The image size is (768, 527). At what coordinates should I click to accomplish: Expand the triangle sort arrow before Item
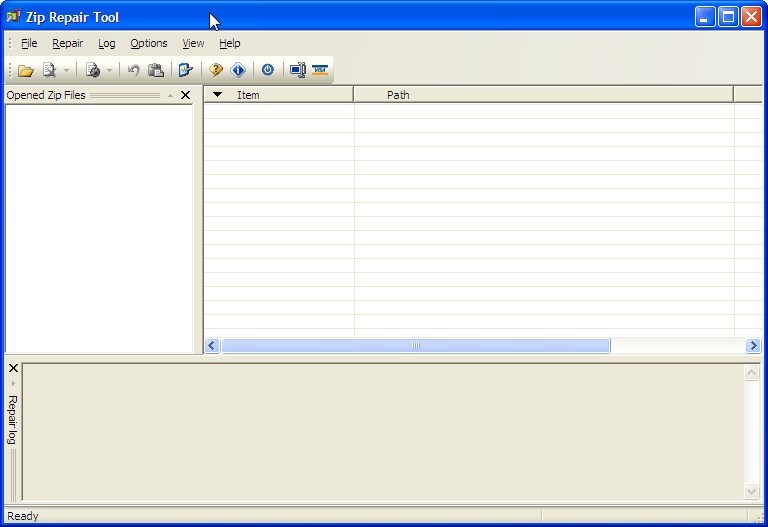pyautogui.click(x=218, y=95)
